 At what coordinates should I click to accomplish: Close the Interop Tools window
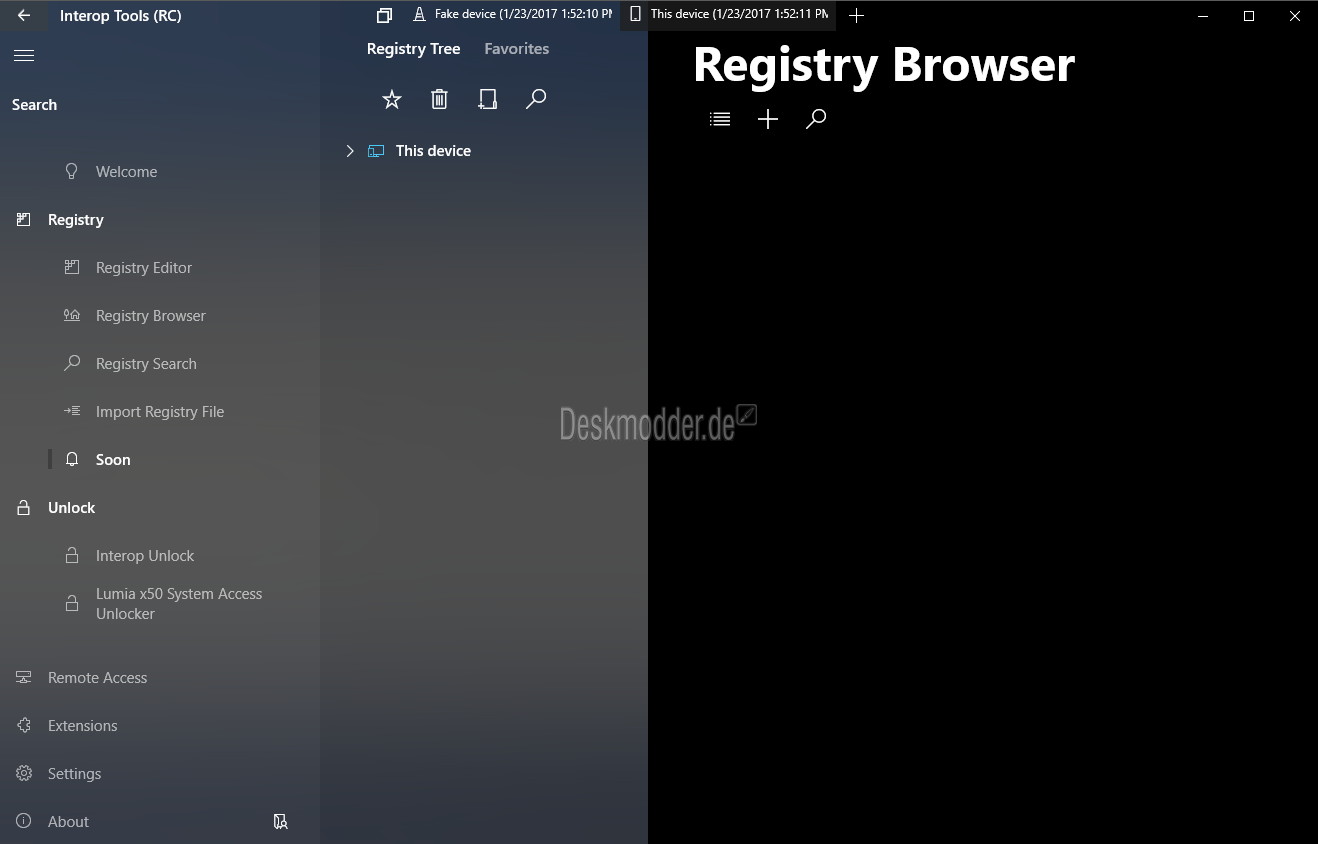1295,16
